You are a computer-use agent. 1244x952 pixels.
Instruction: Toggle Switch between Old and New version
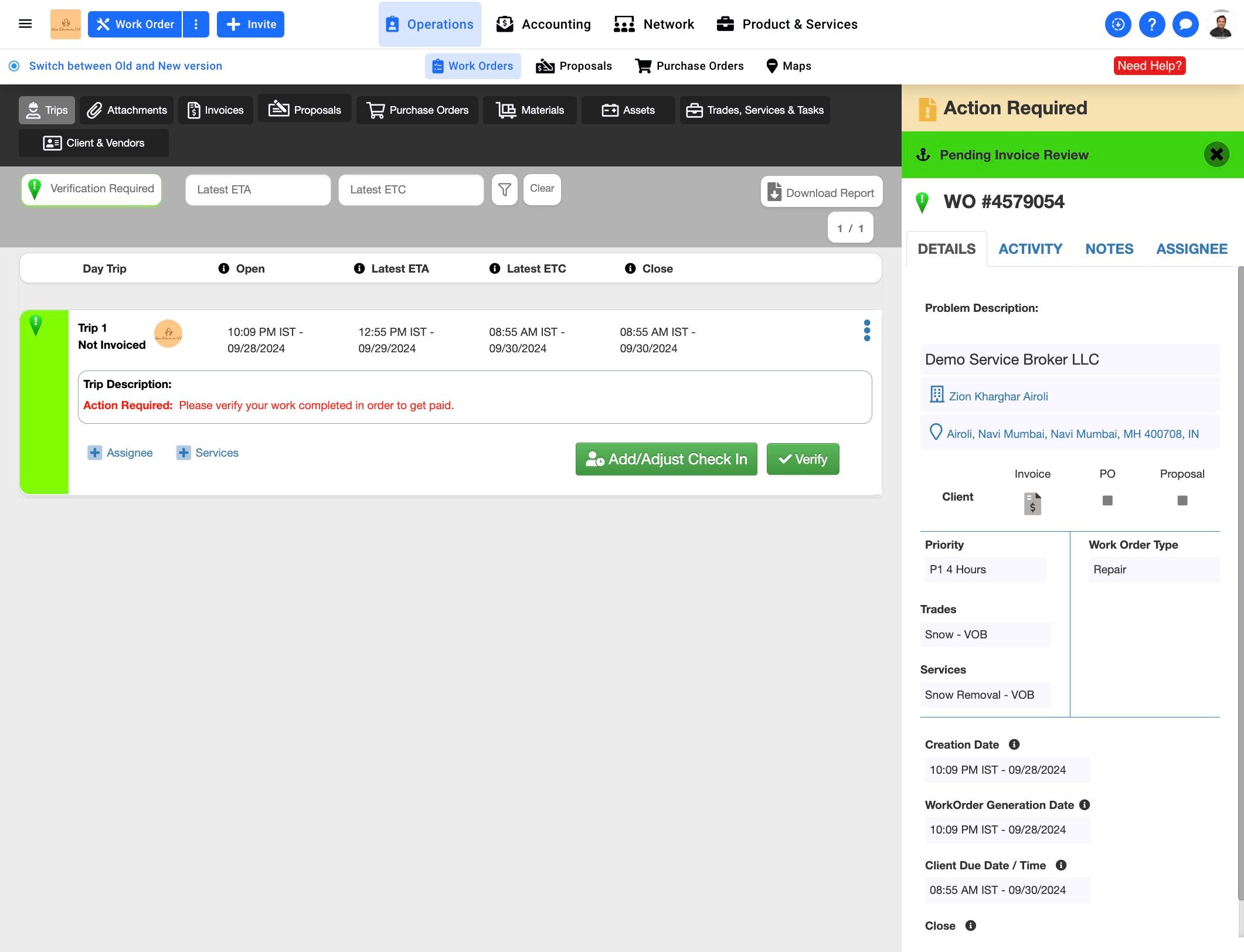pos(14,66)
